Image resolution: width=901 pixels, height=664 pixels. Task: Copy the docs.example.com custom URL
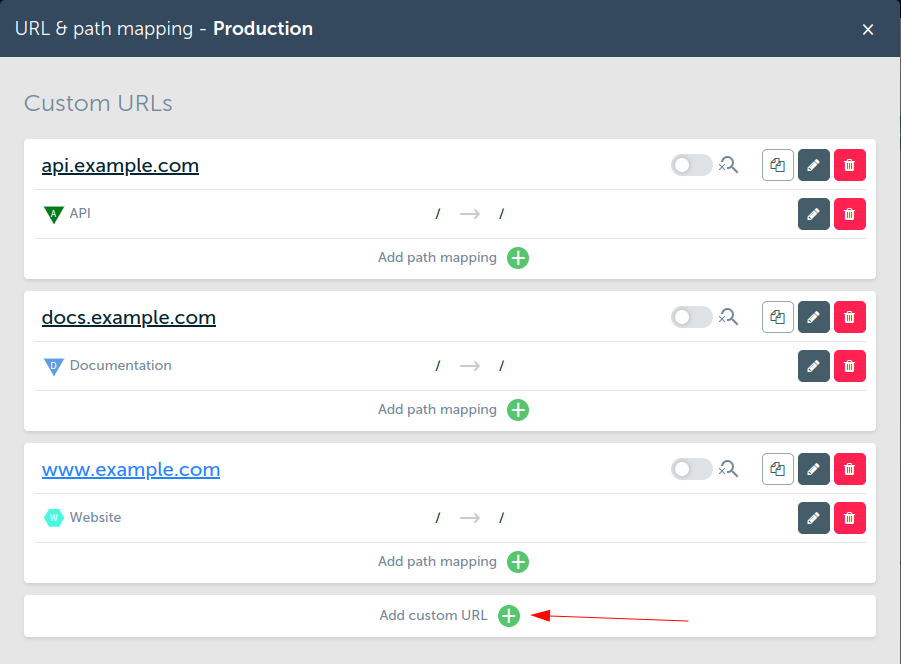pos(778,318)
